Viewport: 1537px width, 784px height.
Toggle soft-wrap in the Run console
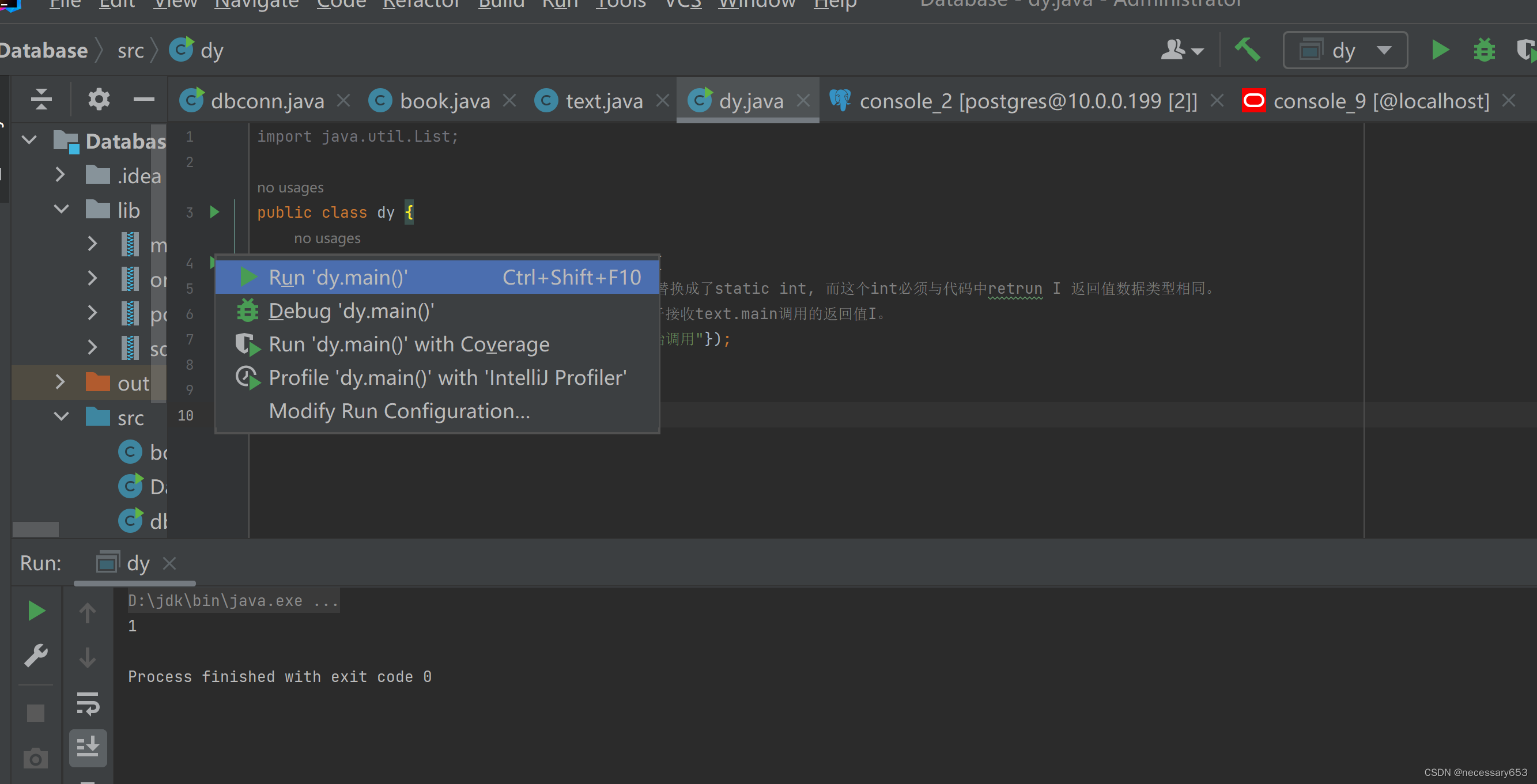coord(88,703)
